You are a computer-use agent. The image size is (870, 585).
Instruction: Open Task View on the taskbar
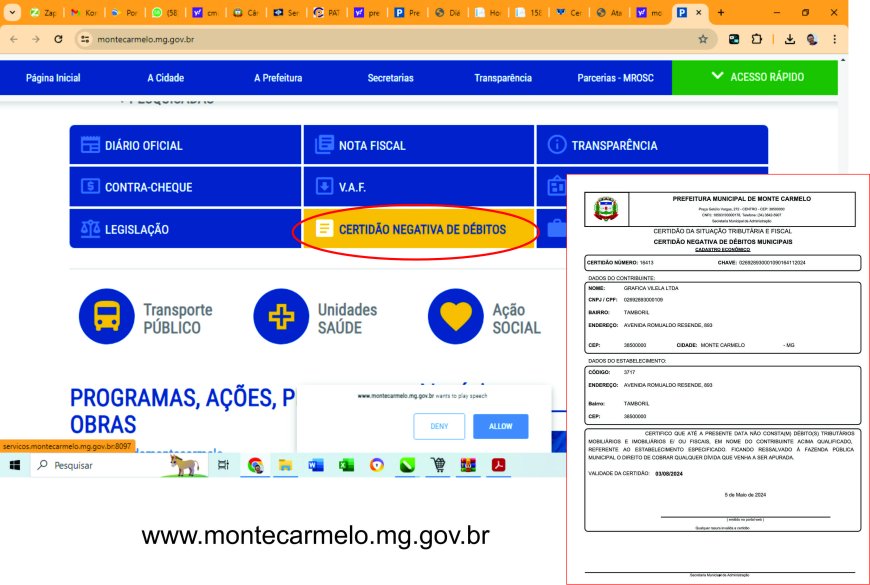coord(224,465)
